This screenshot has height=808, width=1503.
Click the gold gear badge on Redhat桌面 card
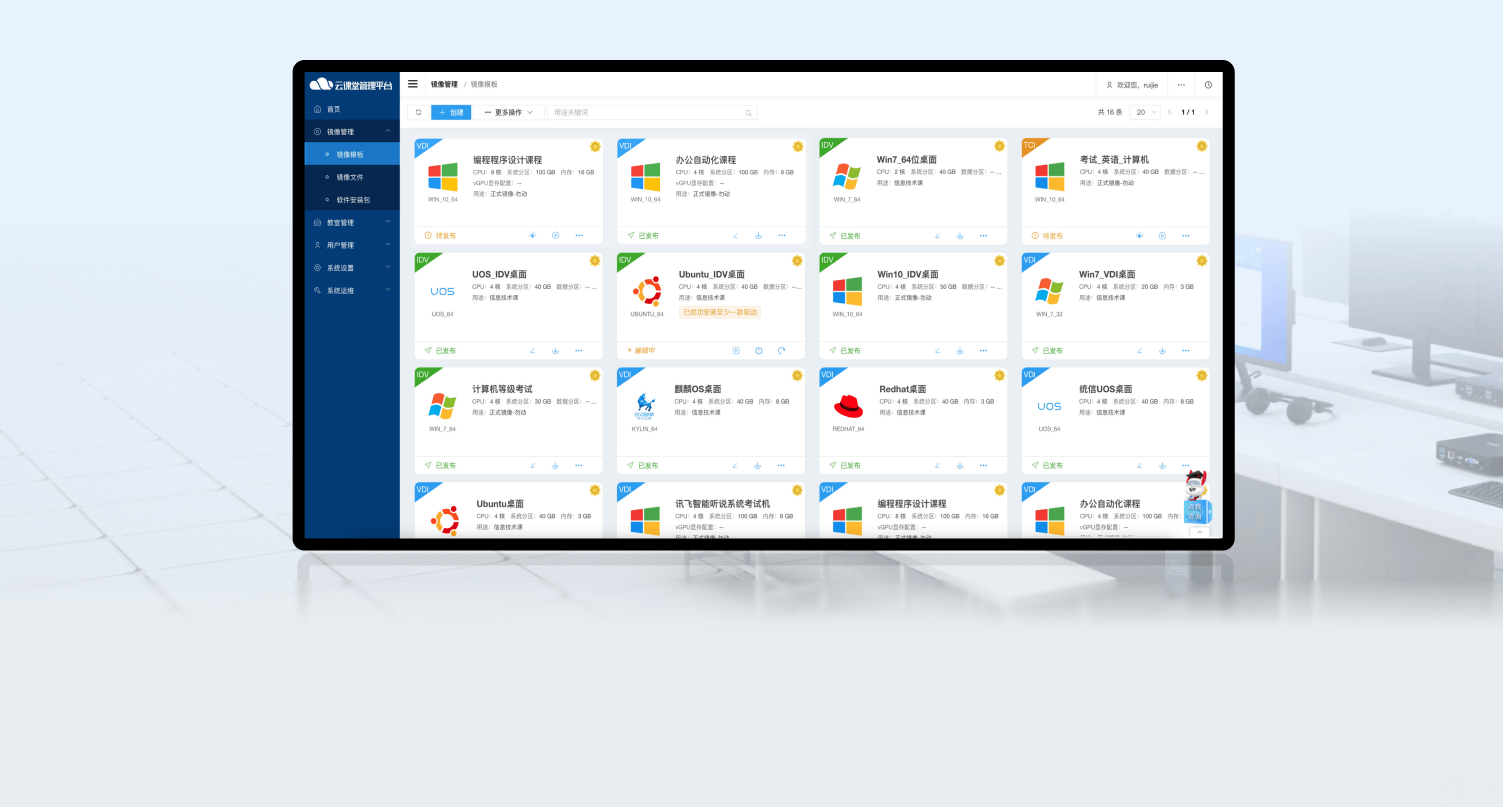(999, 376)
